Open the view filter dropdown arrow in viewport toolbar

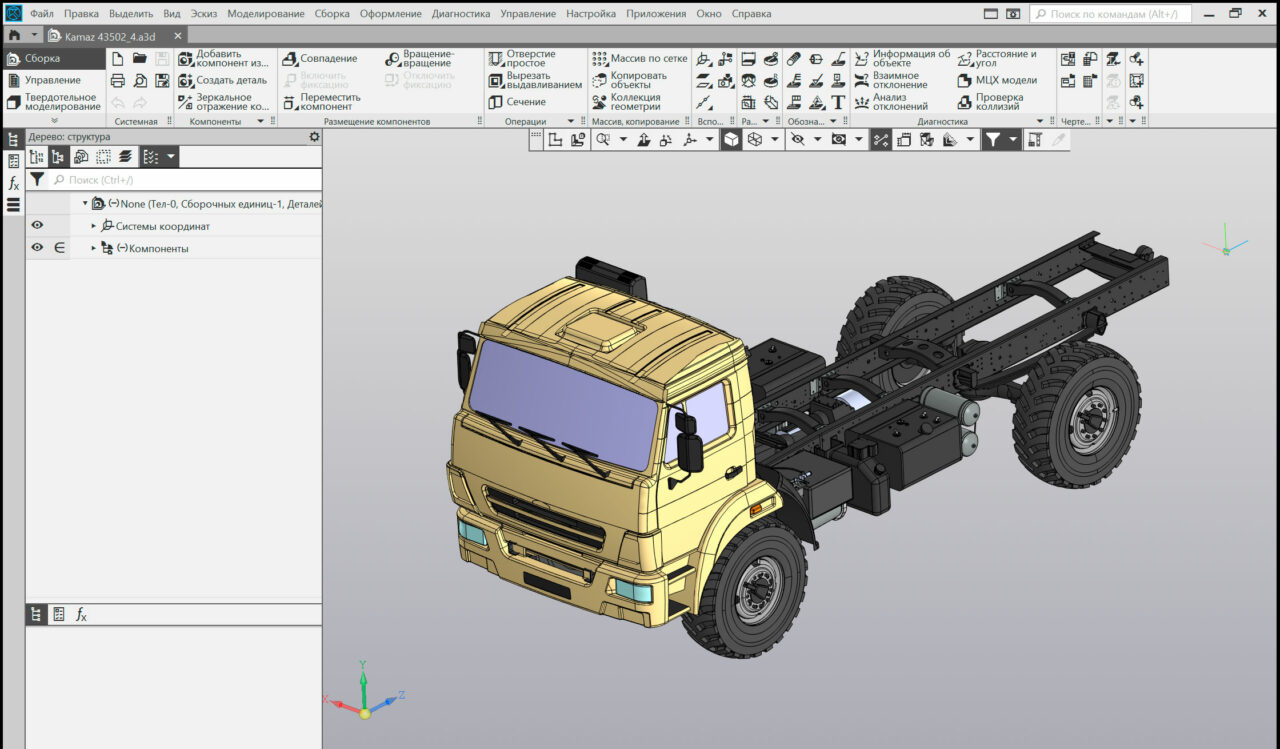(x=1013, y=140)
